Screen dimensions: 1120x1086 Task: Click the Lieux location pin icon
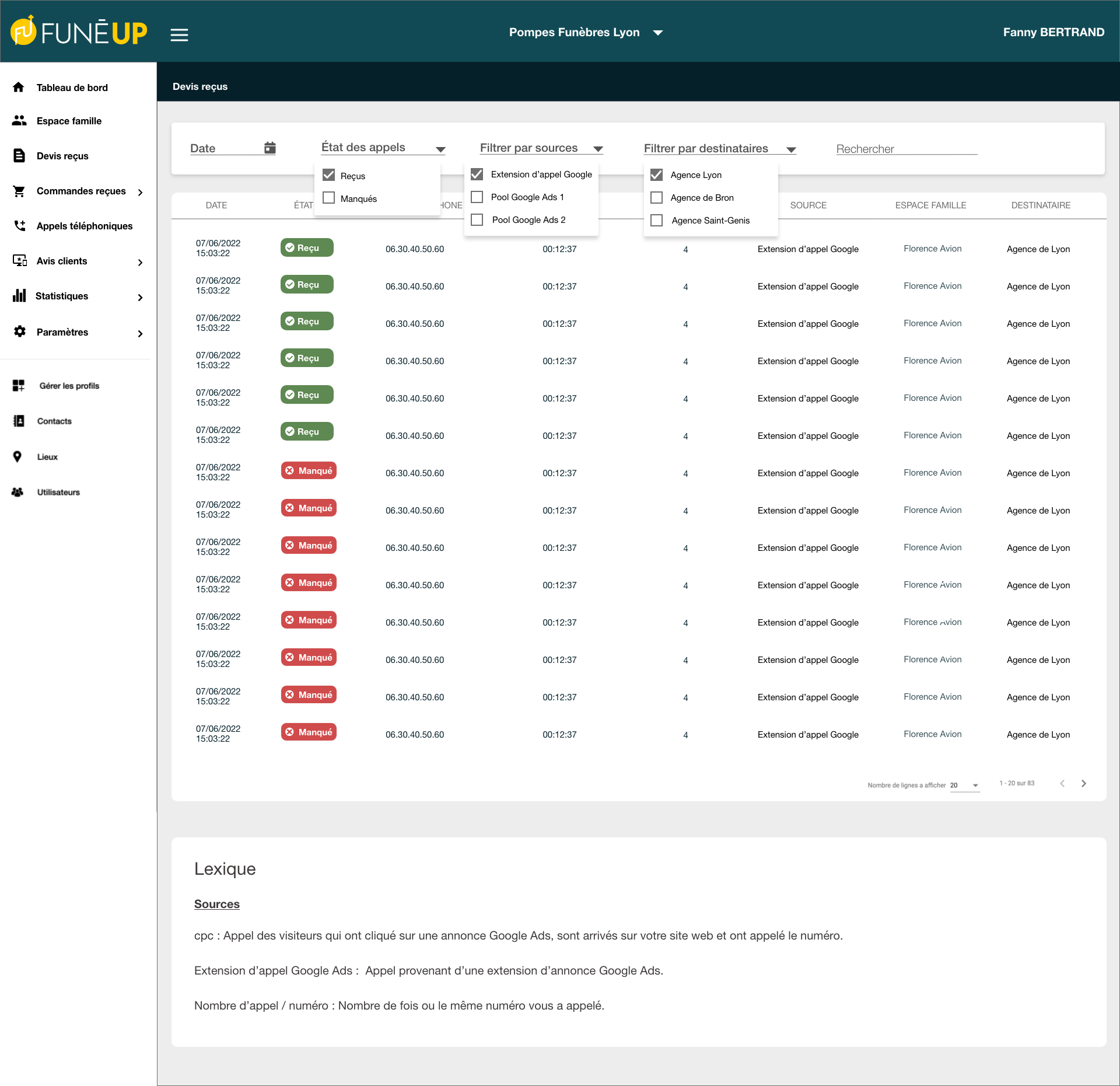(17, 457)
